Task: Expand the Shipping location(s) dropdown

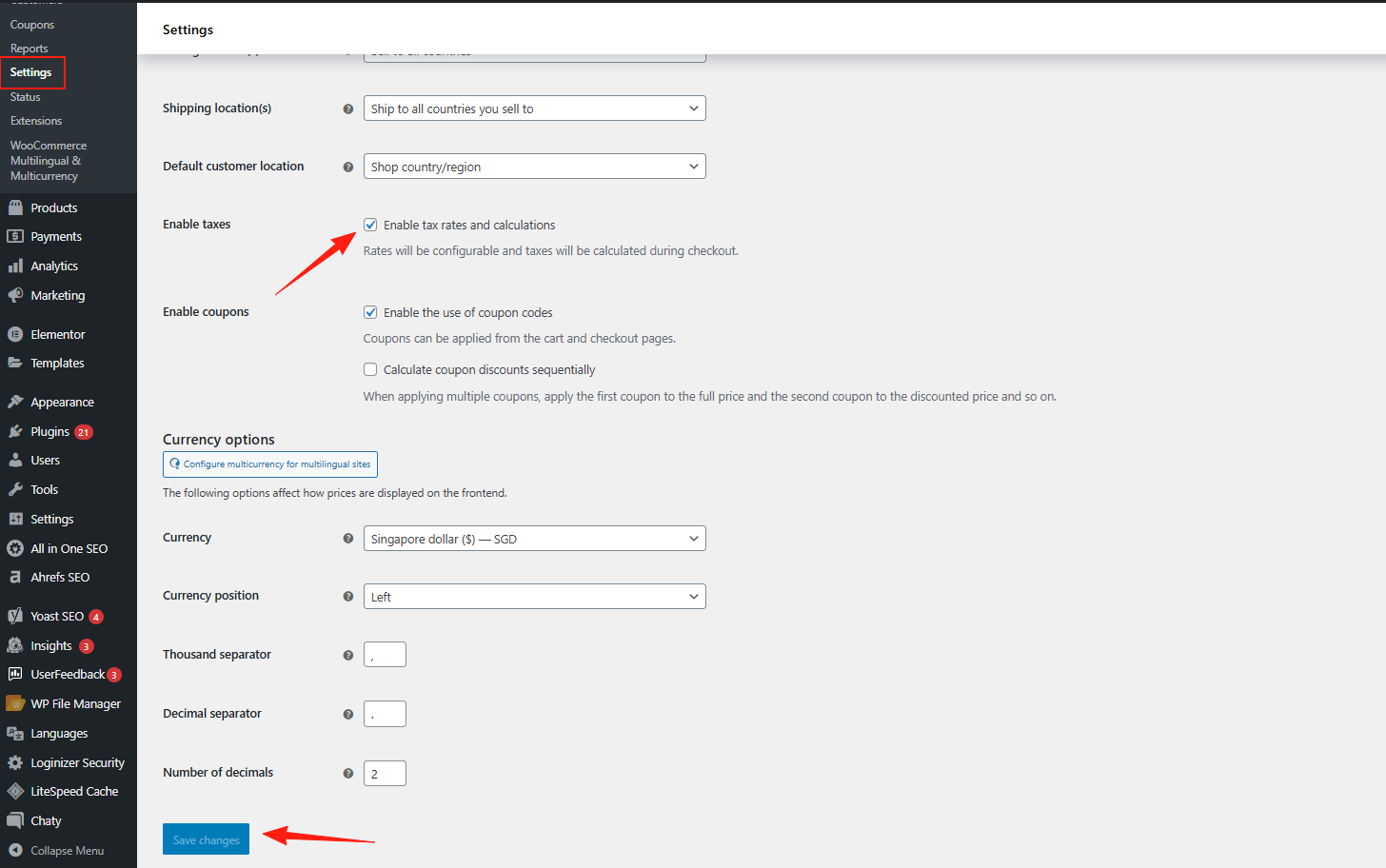Action: pos(534,108)
